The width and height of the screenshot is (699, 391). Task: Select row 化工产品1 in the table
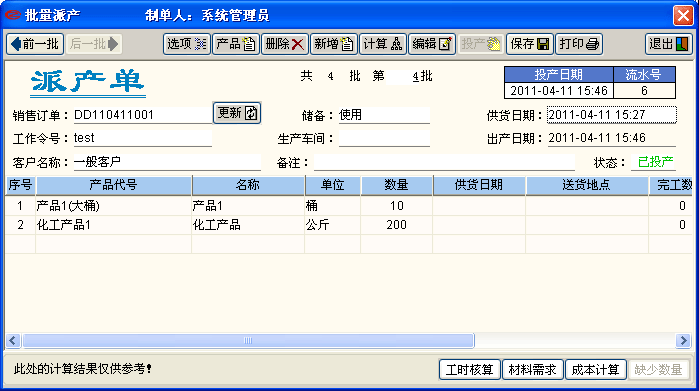(349, 225)
